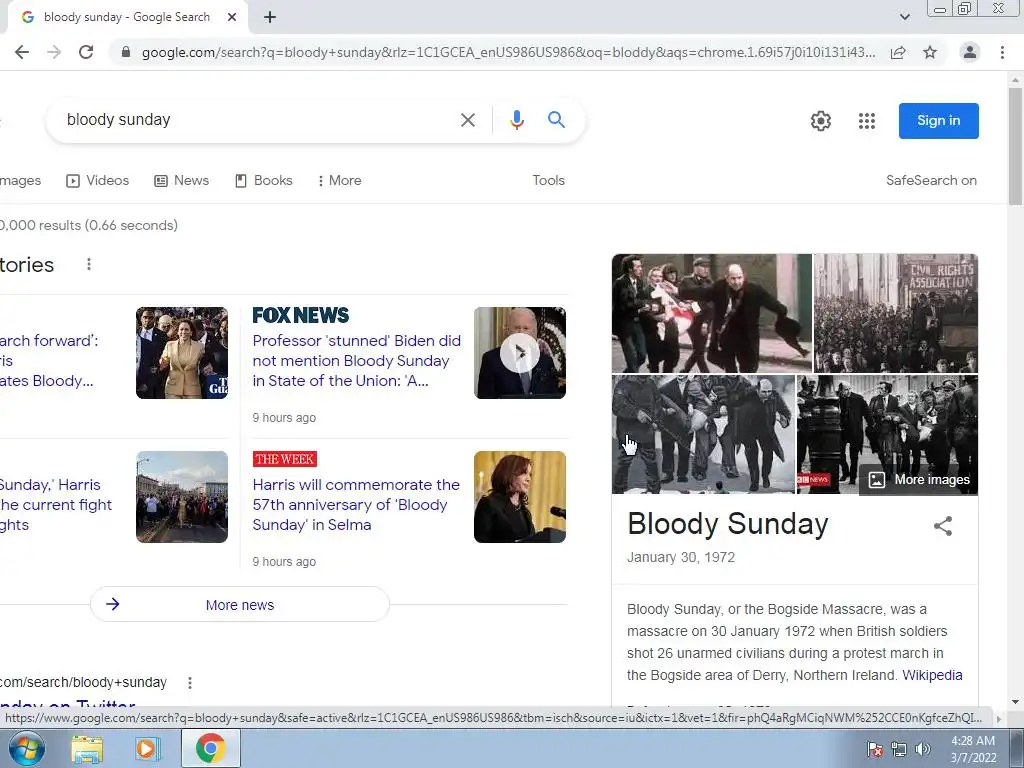Open the Chrome profile avatar

(970, 52)
